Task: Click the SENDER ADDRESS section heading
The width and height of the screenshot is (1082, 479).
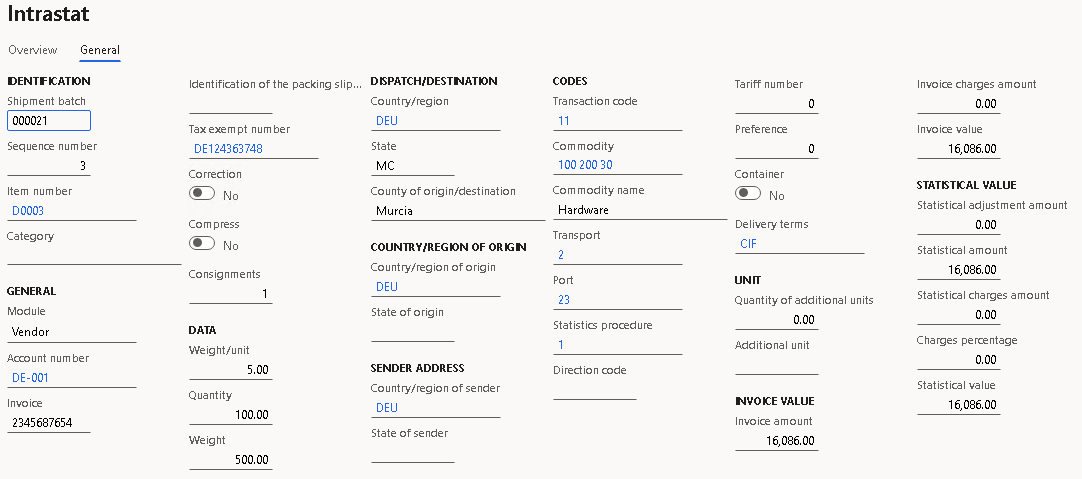Action: [417, 368]
